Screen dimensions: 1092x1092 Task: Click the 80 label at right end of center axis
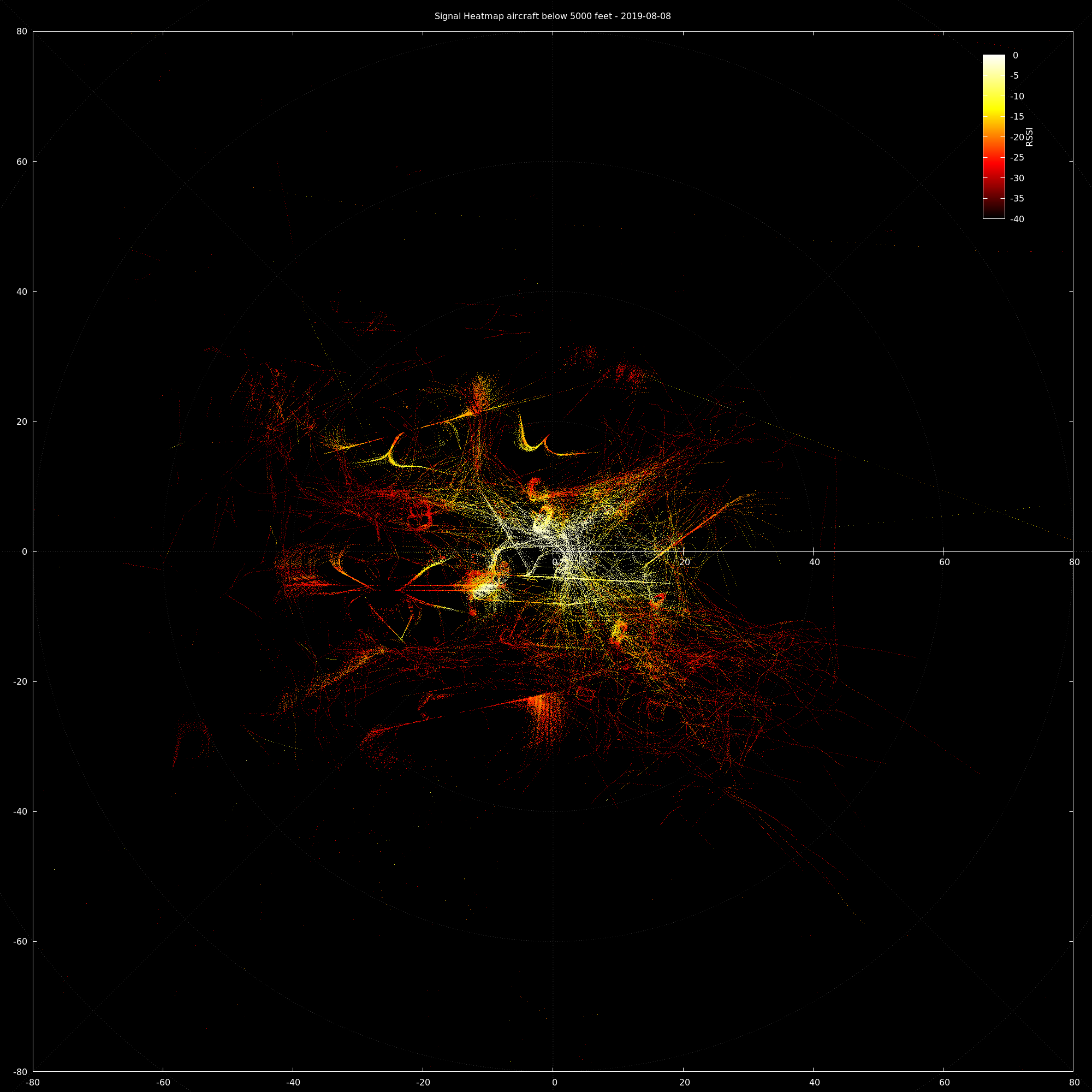(1074, 562)
